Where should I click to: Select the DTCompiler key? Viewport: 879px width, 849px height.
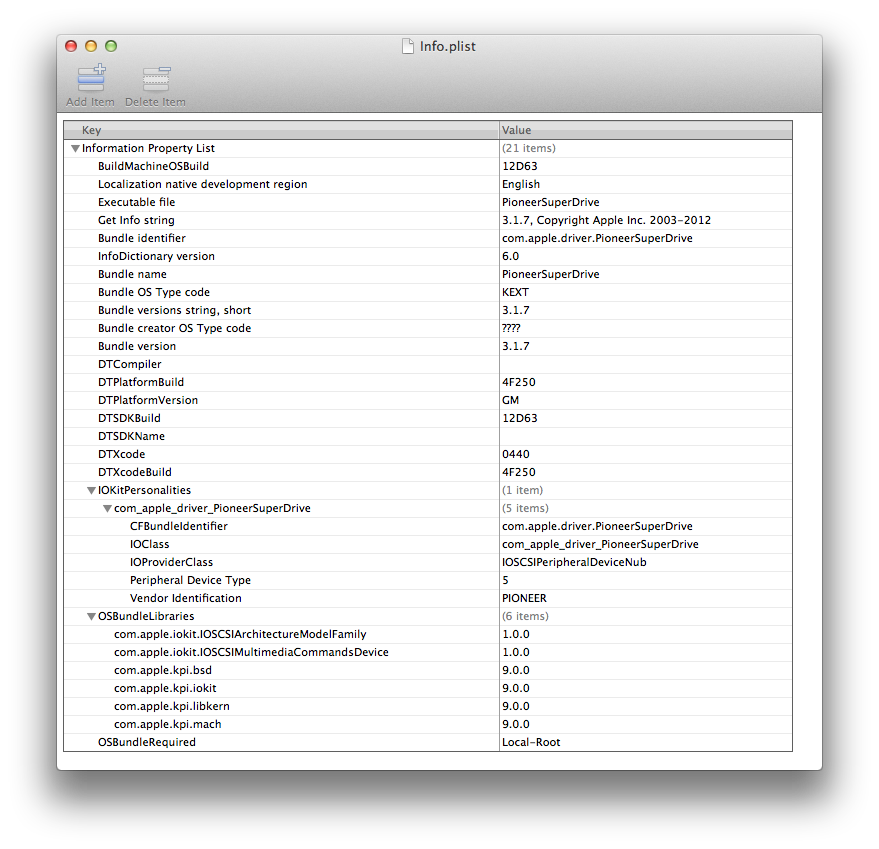tap(129, 364)
